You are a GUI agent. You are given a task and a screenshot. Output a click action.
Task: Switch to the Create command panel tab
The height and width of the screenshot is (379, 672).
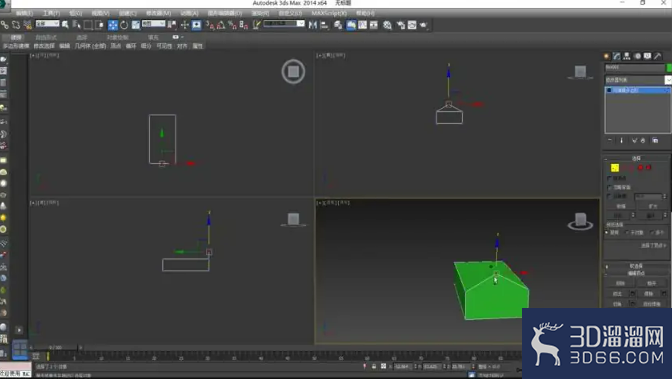pos(606,56)
